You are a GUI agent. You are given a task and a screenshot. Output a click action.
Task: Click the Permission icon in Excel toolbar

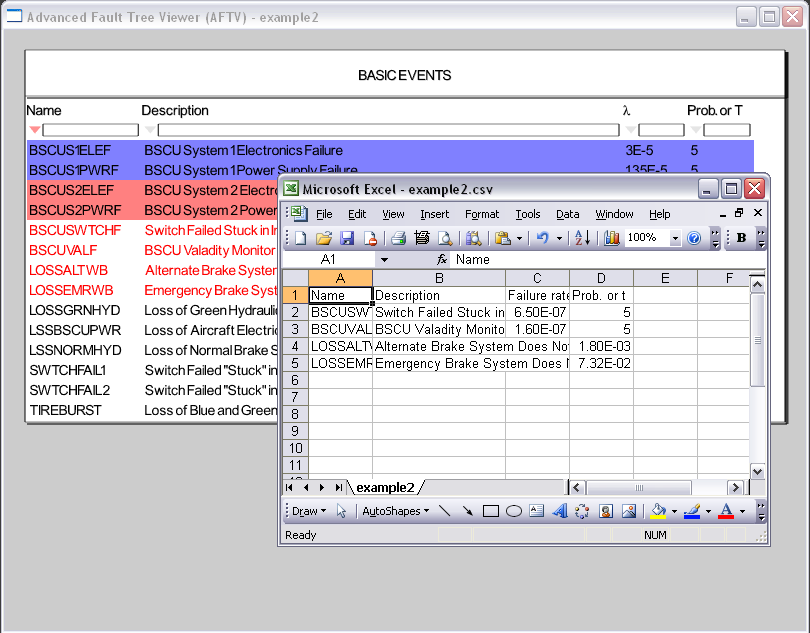point(370,238)
